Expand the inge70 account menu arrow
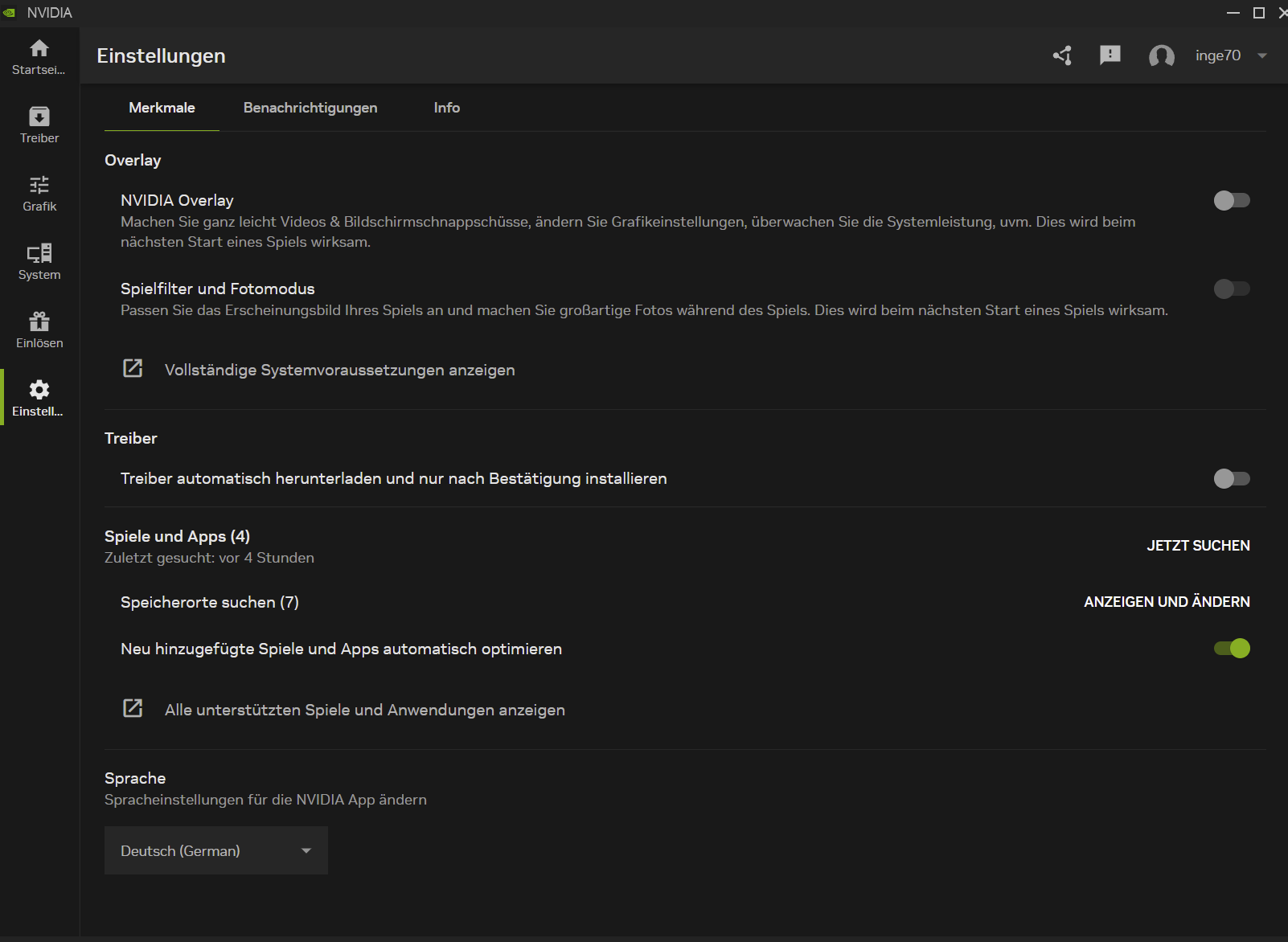 click(1262, 55)
